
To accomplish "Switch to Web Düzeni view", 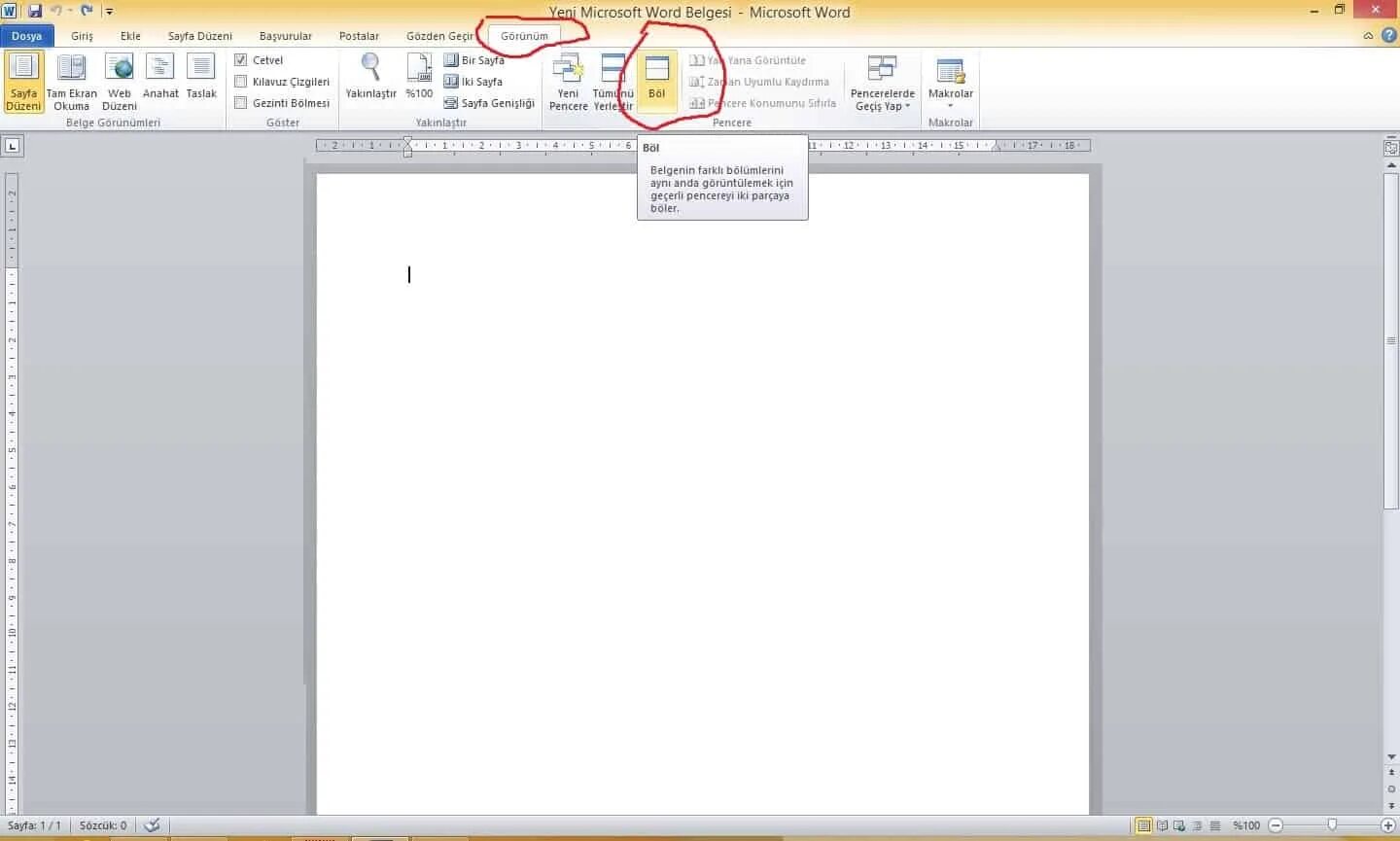I will (x=120, y=83).
